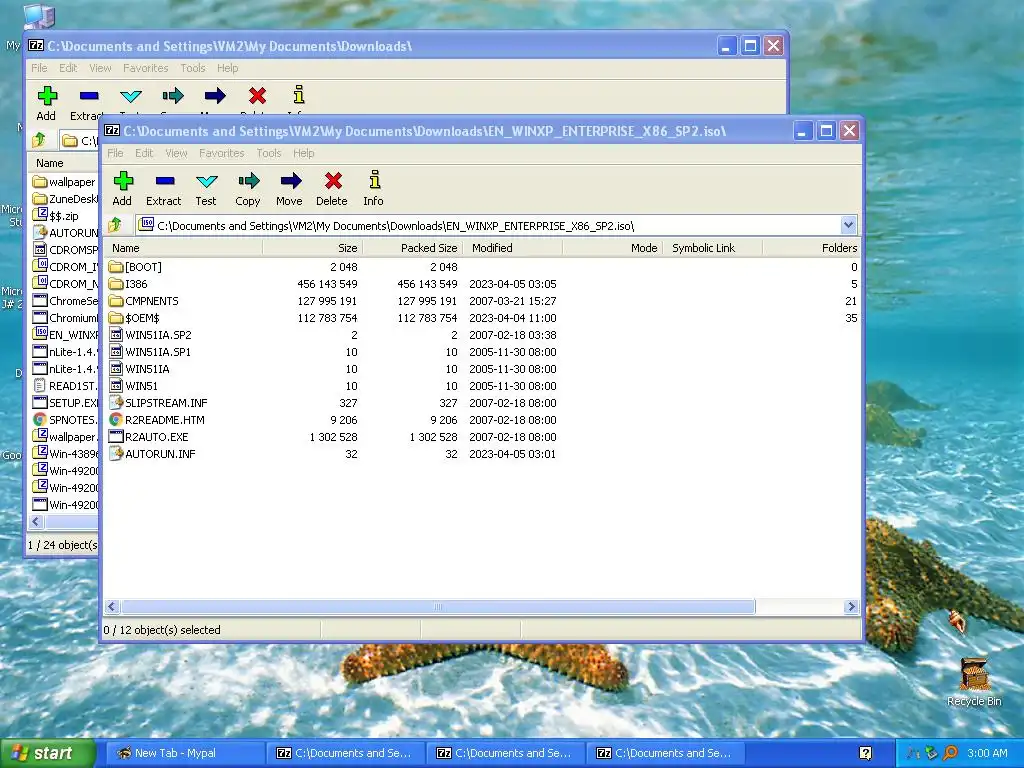Click the Copy icon in ISO window
The width and height of the screenshot is (1024, 768).
(248, 181)
